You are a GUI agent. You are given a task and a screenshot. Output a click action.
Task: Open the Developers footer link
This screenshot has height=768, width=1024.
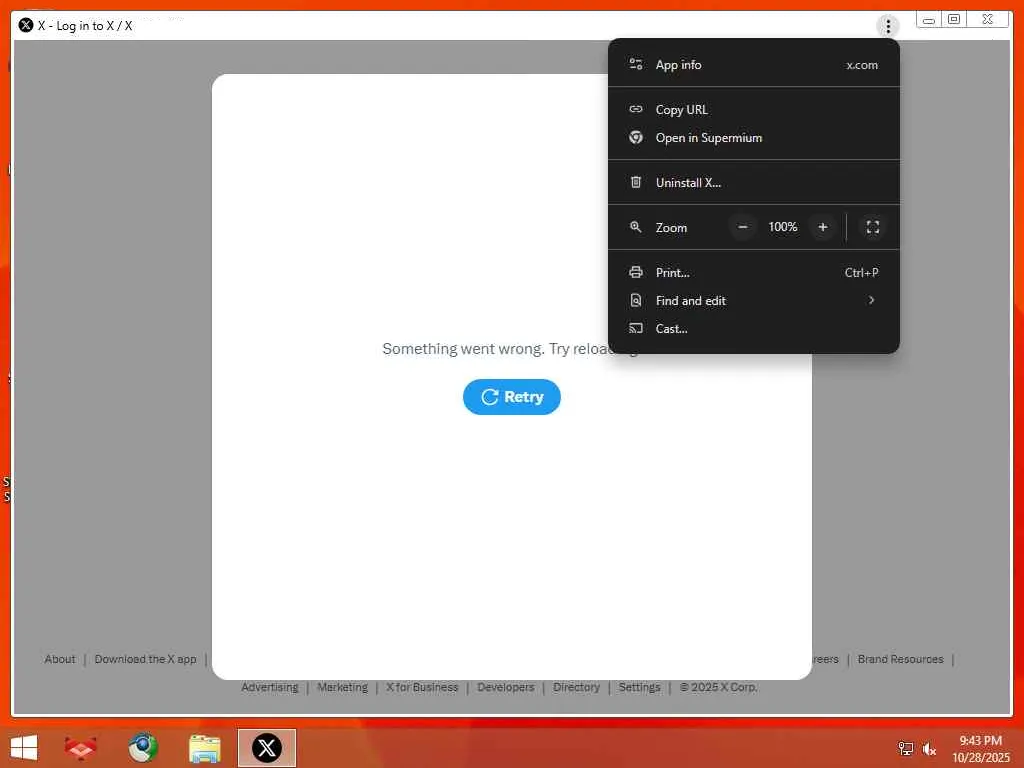[505, 688]
